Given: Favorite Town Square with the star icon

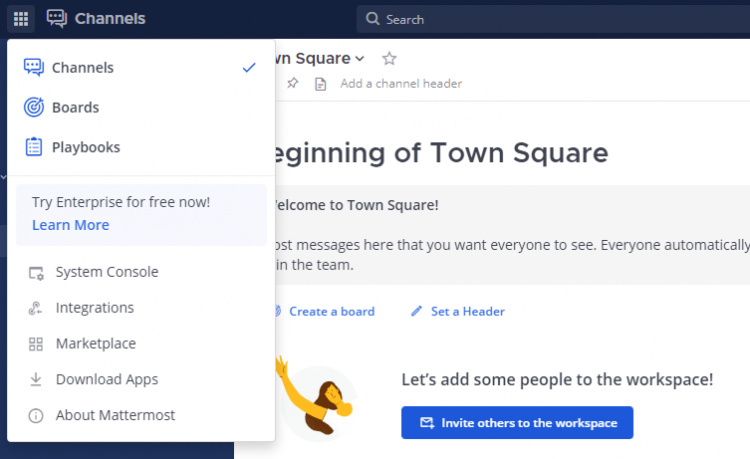Looking at the screenshot, I should coord(389,59).
